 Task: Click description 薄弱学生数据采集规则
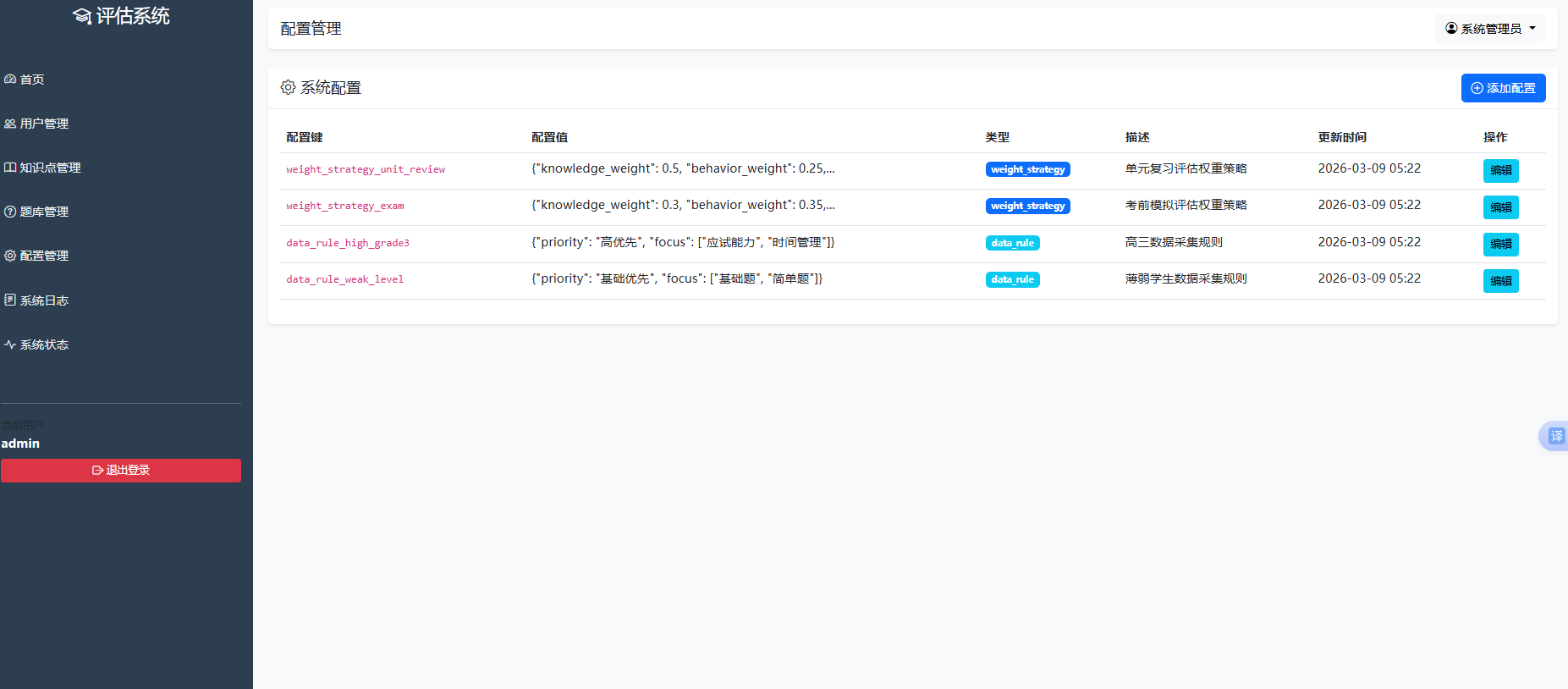pos(1186,278)
